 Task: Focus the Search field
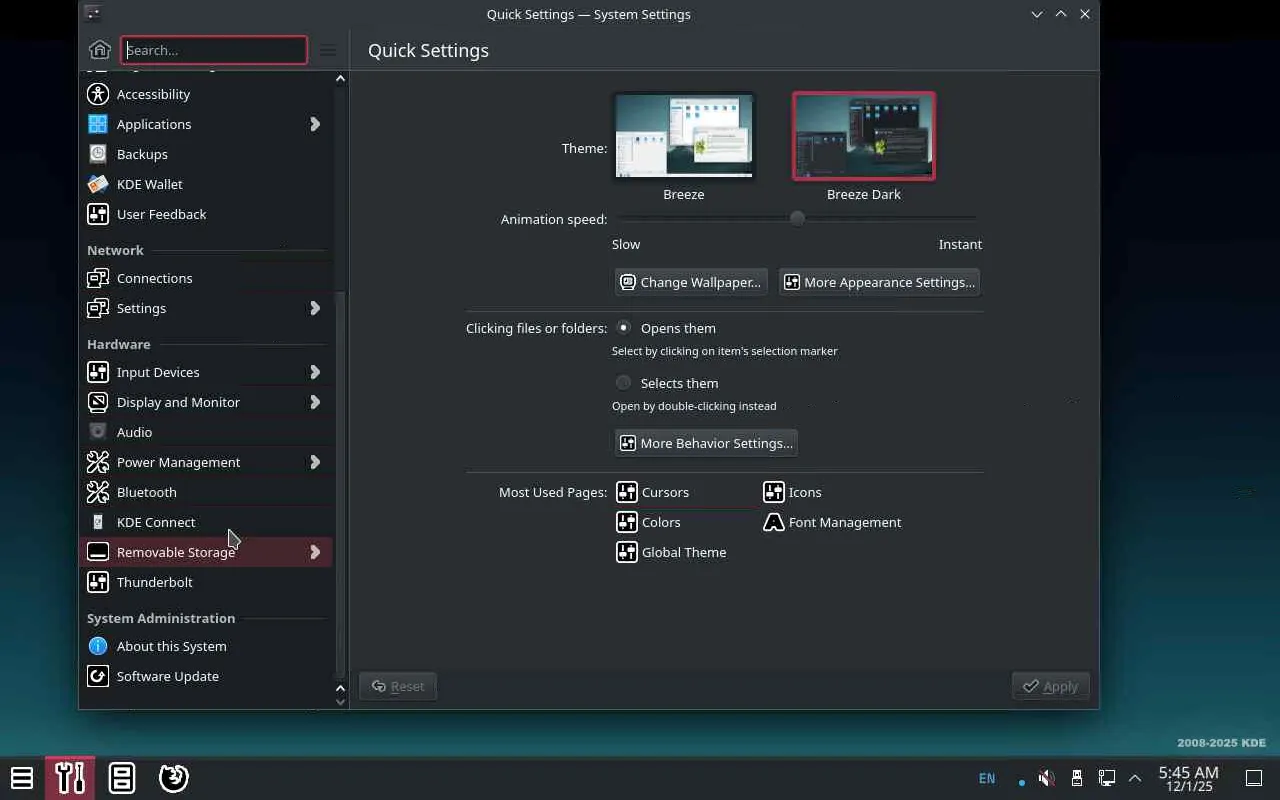pyautogui.click(x=214, y=50)
